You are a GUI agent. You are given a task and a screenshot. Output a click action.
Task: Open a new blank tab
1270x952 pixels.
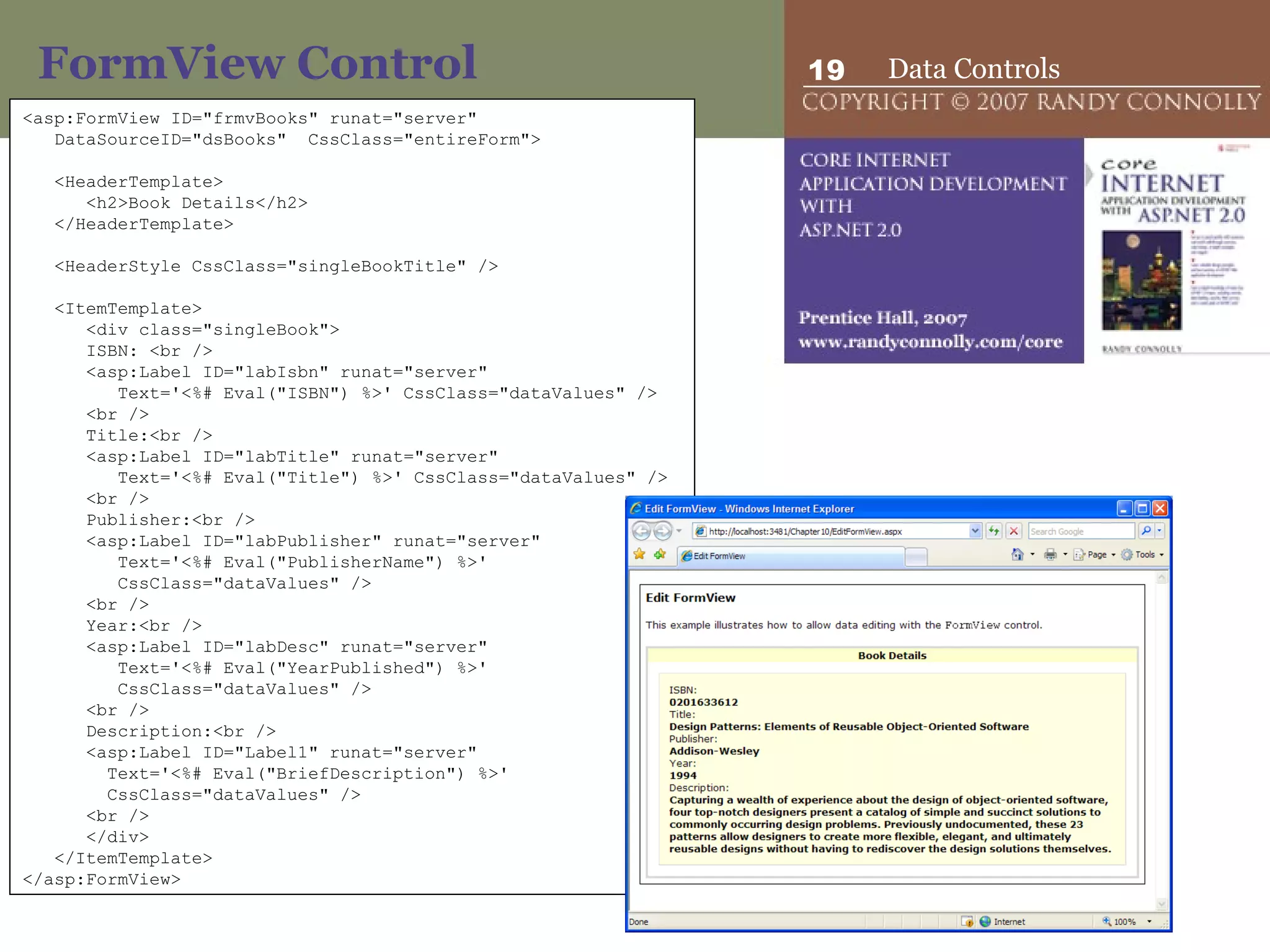pos(916,557)
